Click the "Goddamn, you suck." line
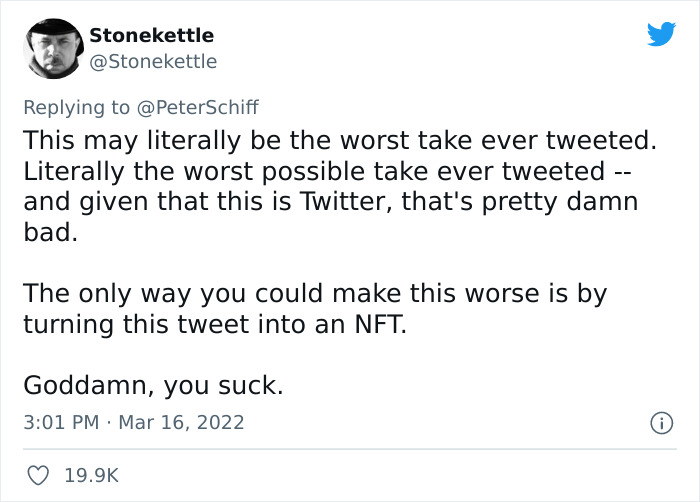Image resolution: width=700 pixels, height=502 pixels. [x=153, y=385]
